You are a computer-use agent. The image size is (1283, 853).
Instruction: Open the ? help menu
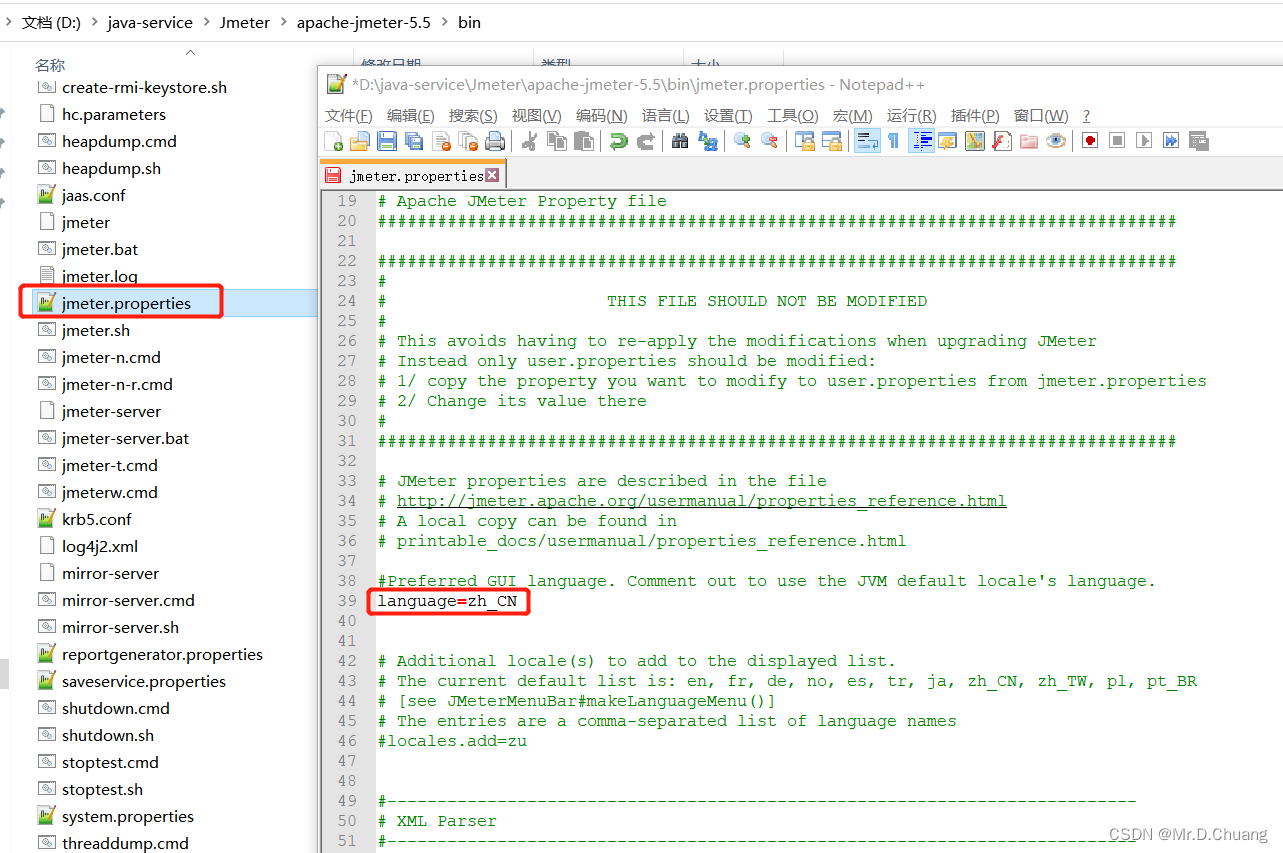pos(1086,116)
